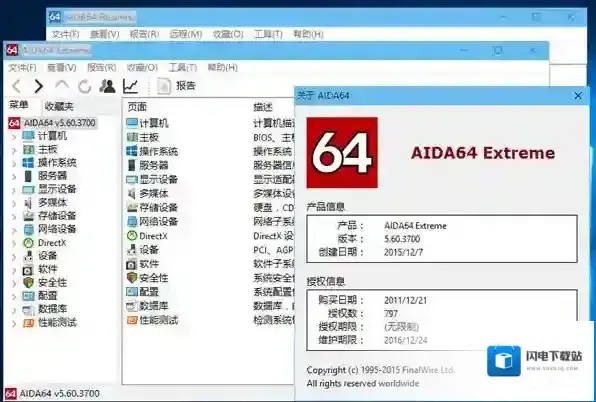Viewport: 596px width, 402px height.
Task: Select the DirectX icon in the page list
Action: [x=132, y=236]
